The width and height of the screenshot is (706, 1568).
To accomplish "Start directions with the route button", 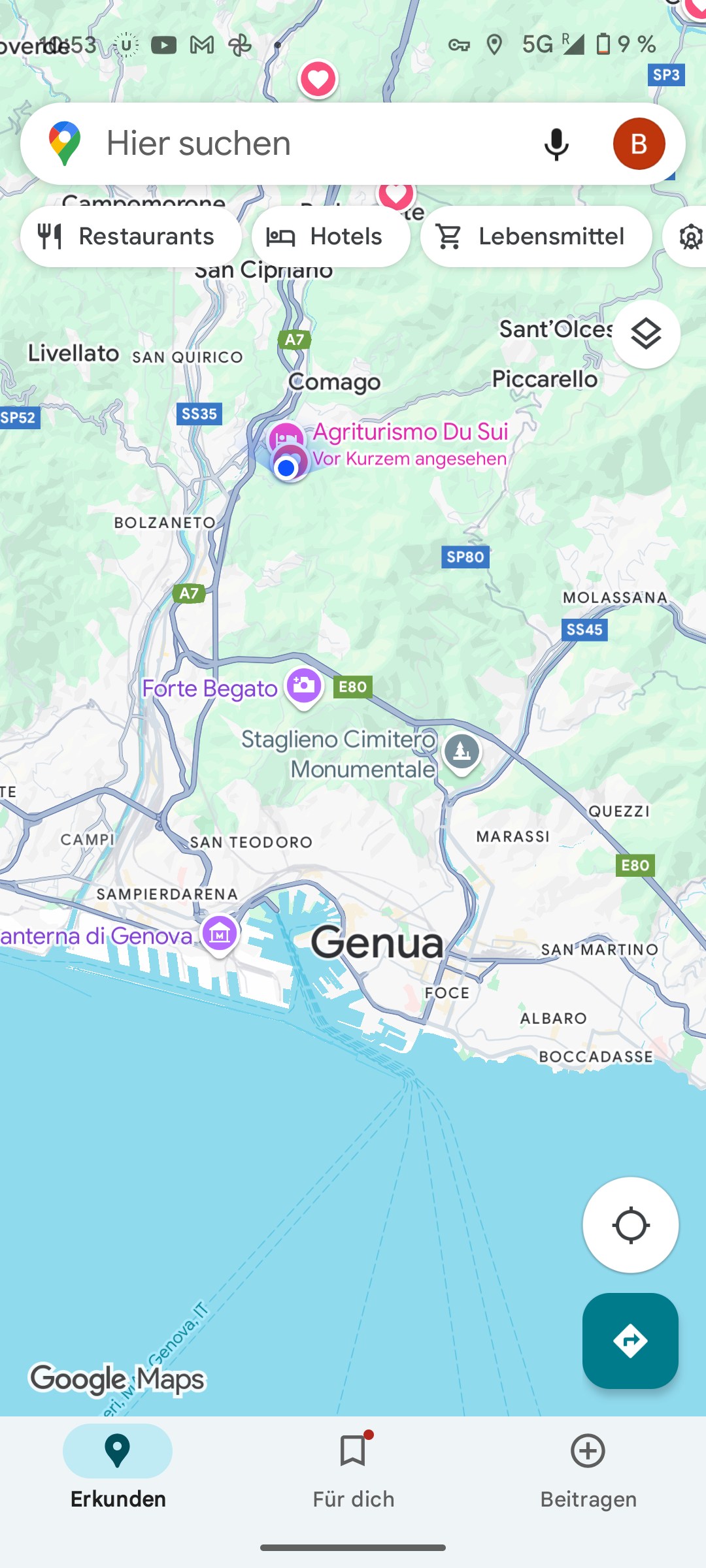I will pyautogui.click(x=630, y=1341).
